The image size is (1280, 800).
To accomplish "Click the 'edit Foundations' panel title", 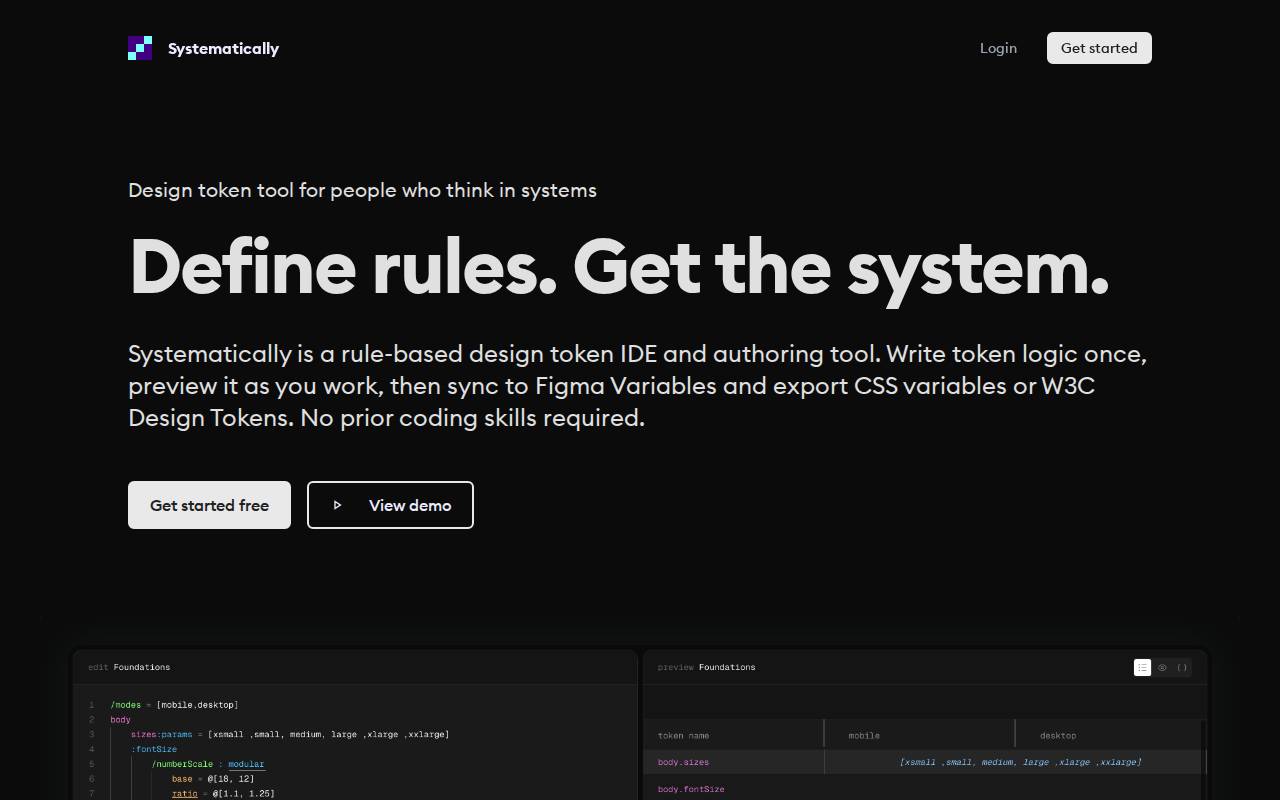I will (129, 667).
